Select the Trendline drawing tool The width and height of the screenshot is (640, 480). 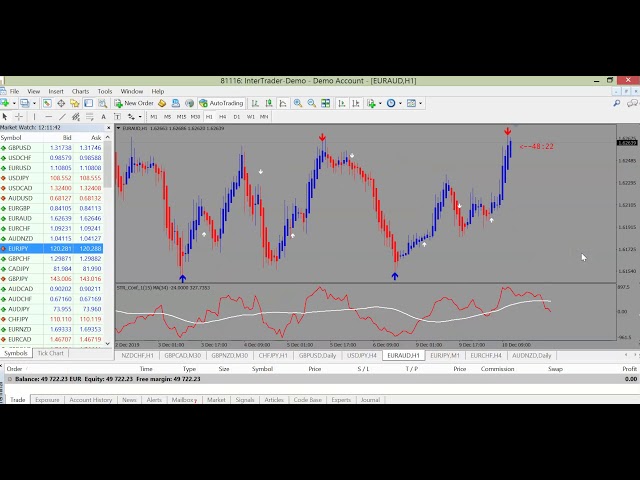(x=61, y=116)
